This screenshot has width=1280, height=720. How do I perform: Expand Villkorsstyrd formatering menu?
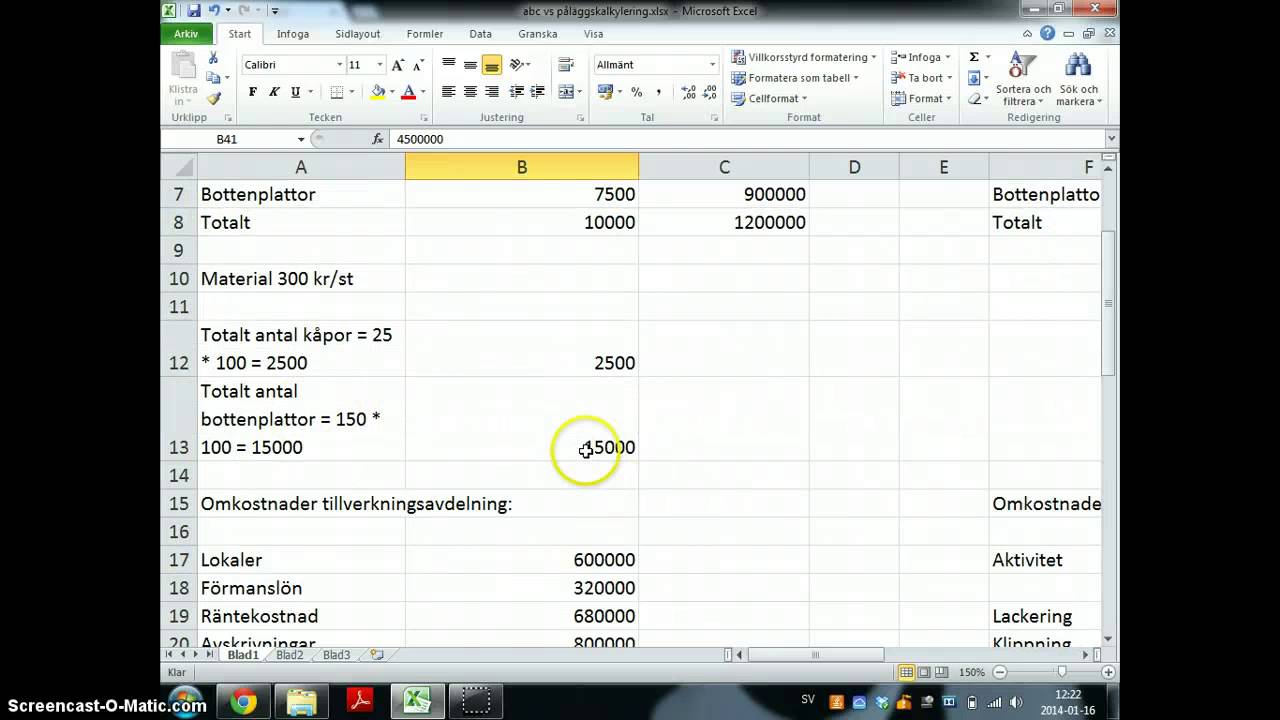804,57
